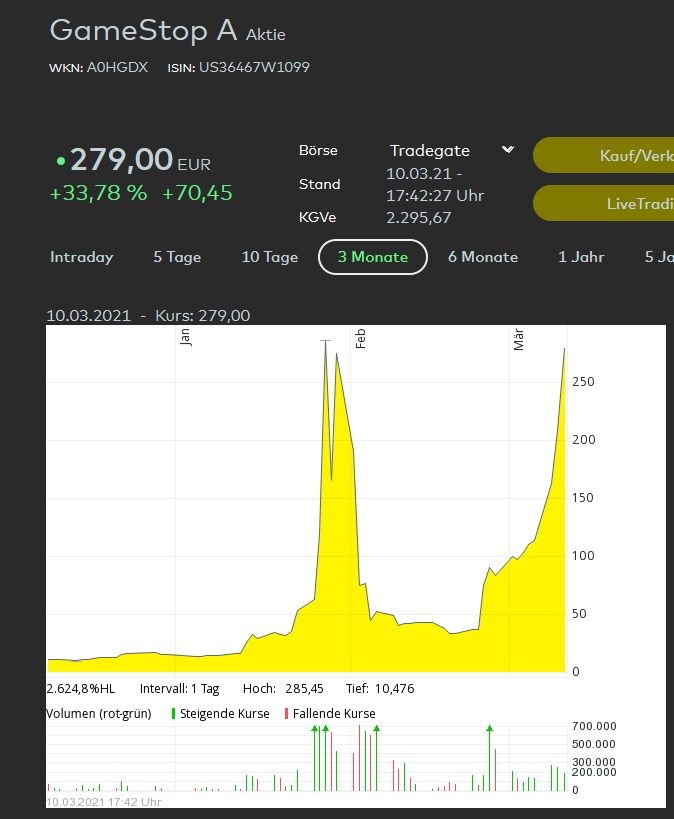Expand the Börse chevron arrow
674x819 pixels.
[507, 150]
